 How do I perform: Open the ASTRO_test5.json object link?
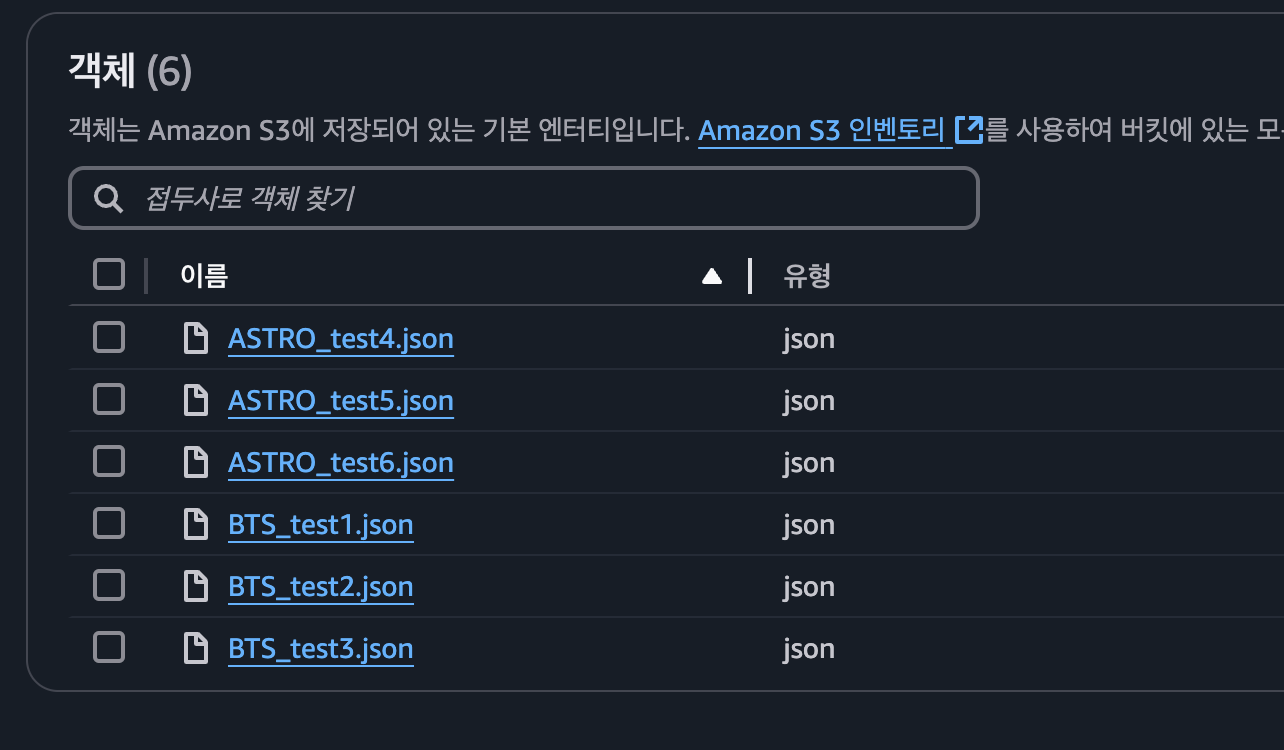point(341,401)
